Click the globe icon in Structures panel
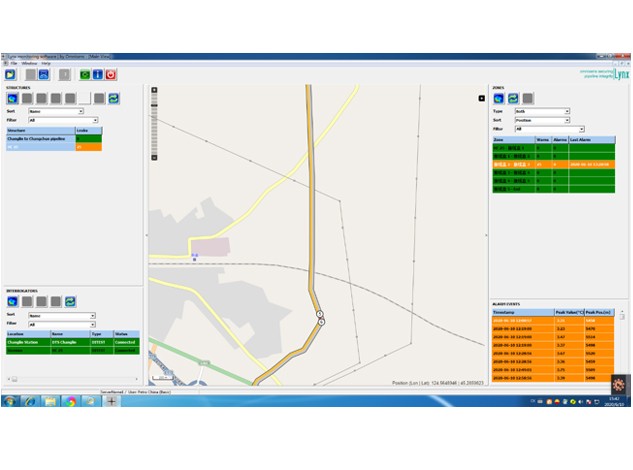633x470 pixels. pos(11,98)
